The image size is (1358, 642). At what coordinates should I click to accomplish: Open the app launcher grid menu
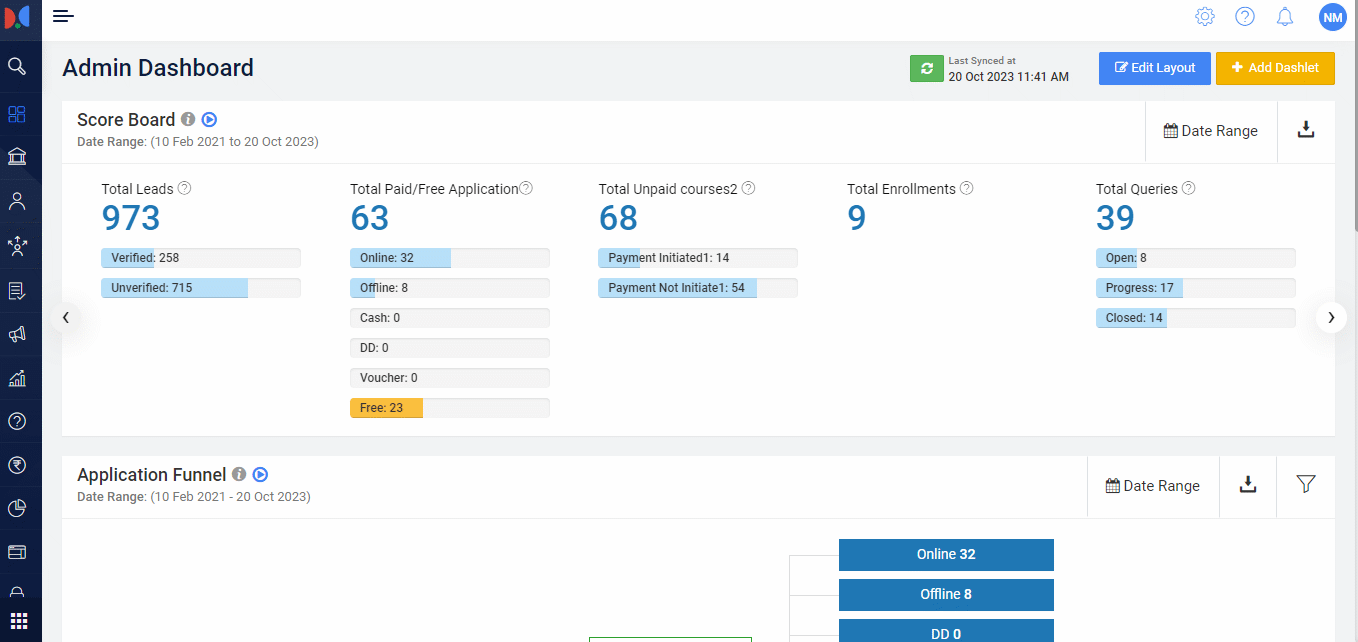19,620
